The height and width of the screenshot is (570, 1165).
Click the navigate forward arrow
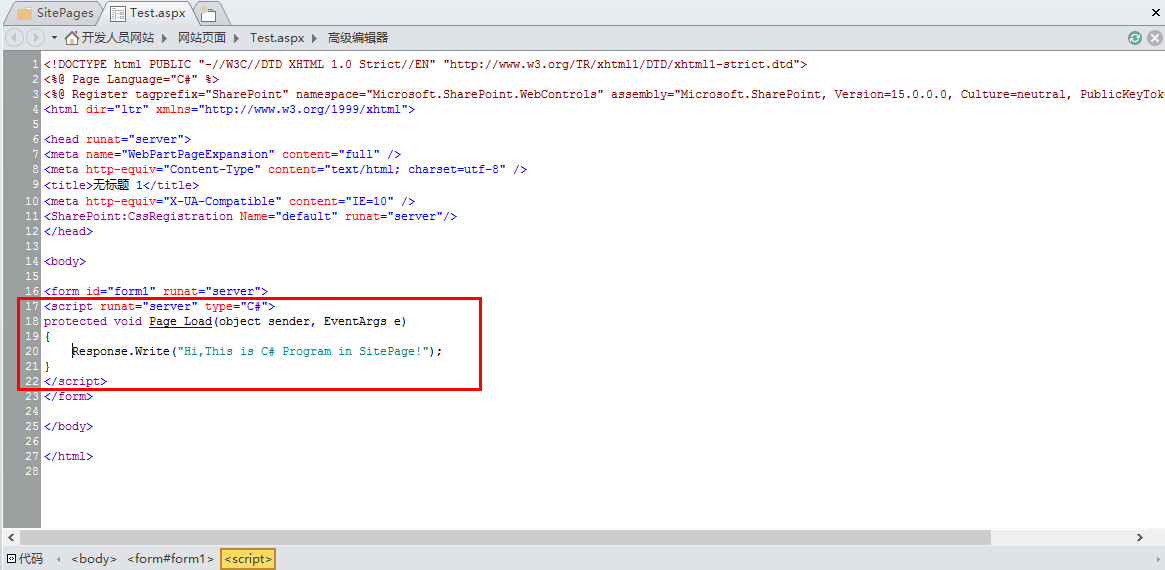tap(35, 37)
